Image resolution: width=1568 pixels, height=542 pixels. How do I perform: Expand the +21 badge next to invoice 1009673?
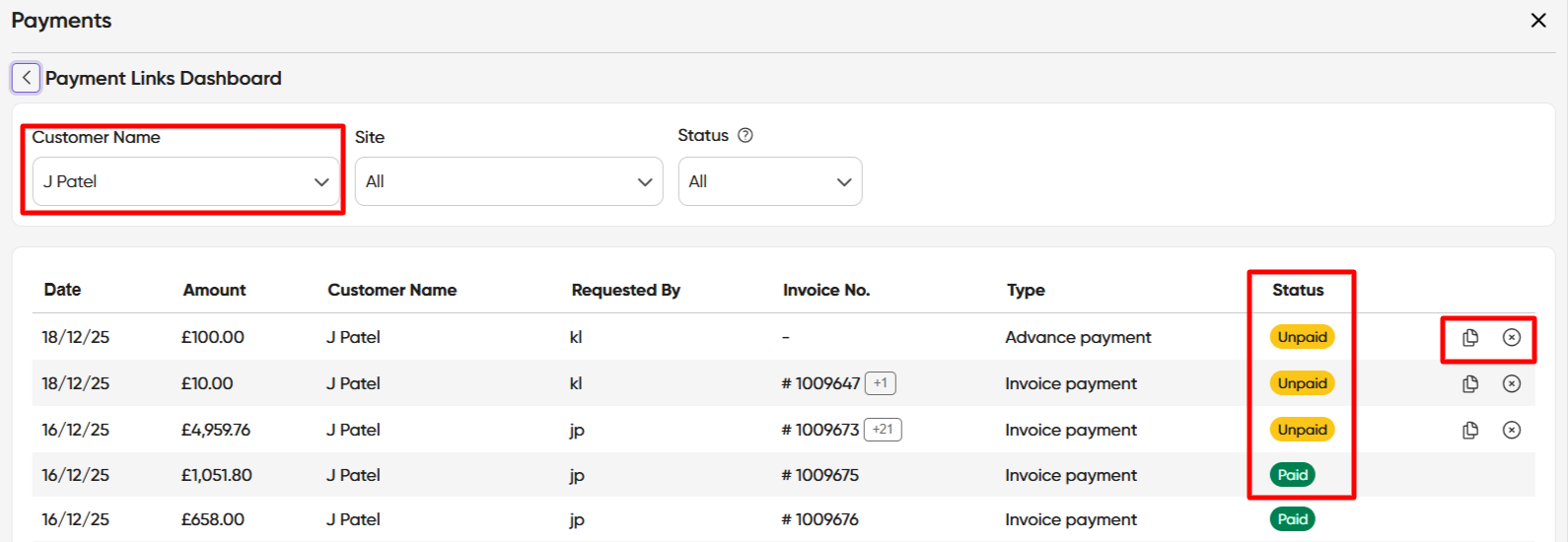pyautogui.click(x=883, y=430)
